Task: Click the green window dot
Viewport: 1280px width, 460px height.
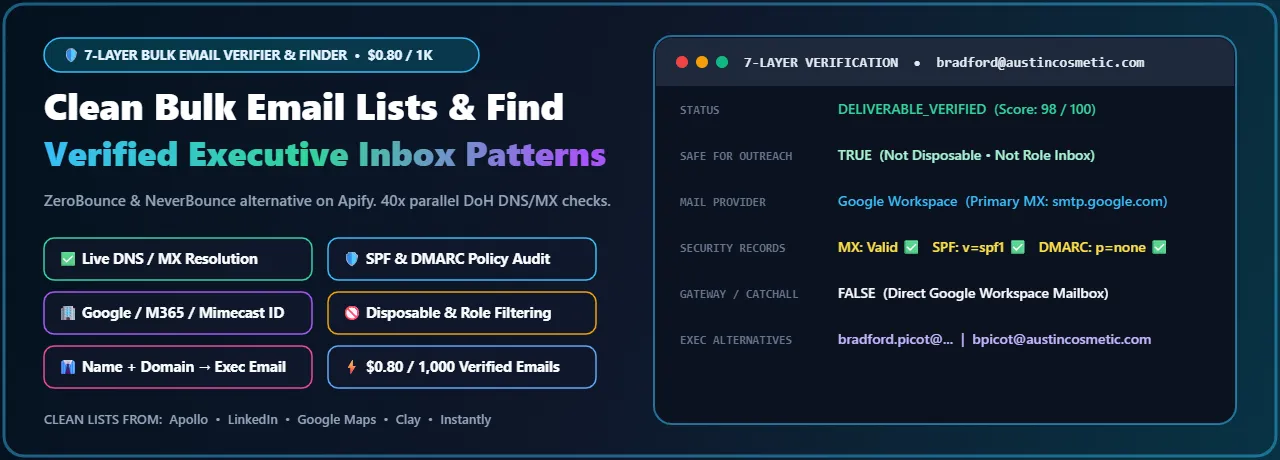Action: tap(722, 62)
